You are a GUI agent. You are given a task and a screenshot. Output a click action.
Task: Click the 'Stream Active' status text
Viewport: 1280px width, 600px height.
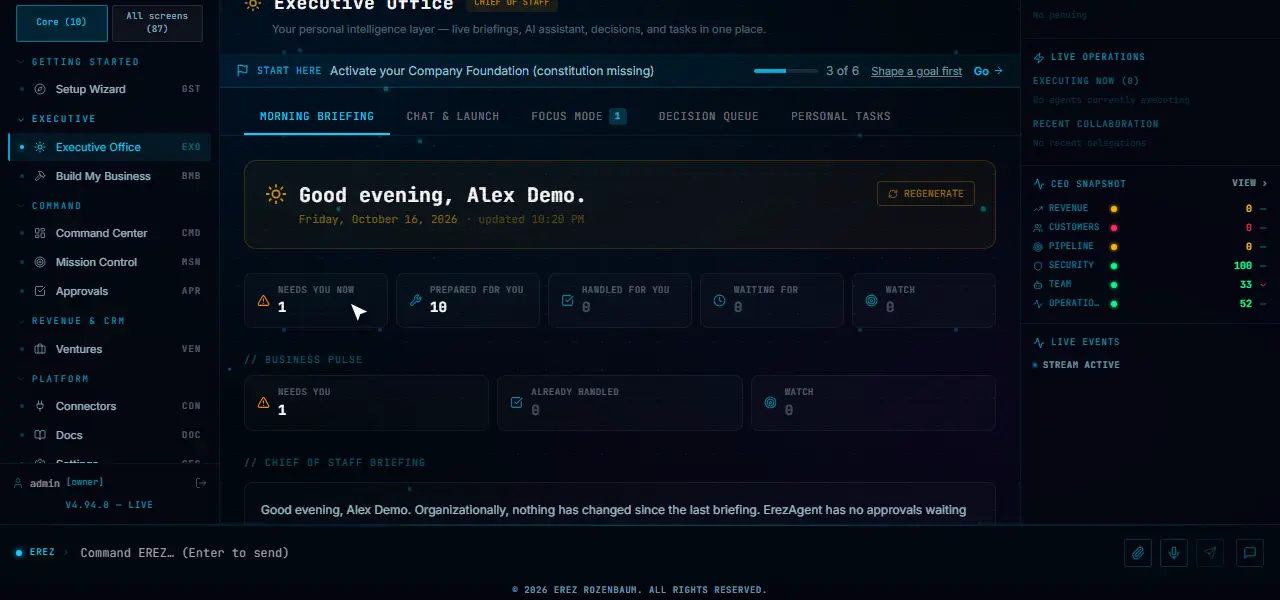[1081, 365]
